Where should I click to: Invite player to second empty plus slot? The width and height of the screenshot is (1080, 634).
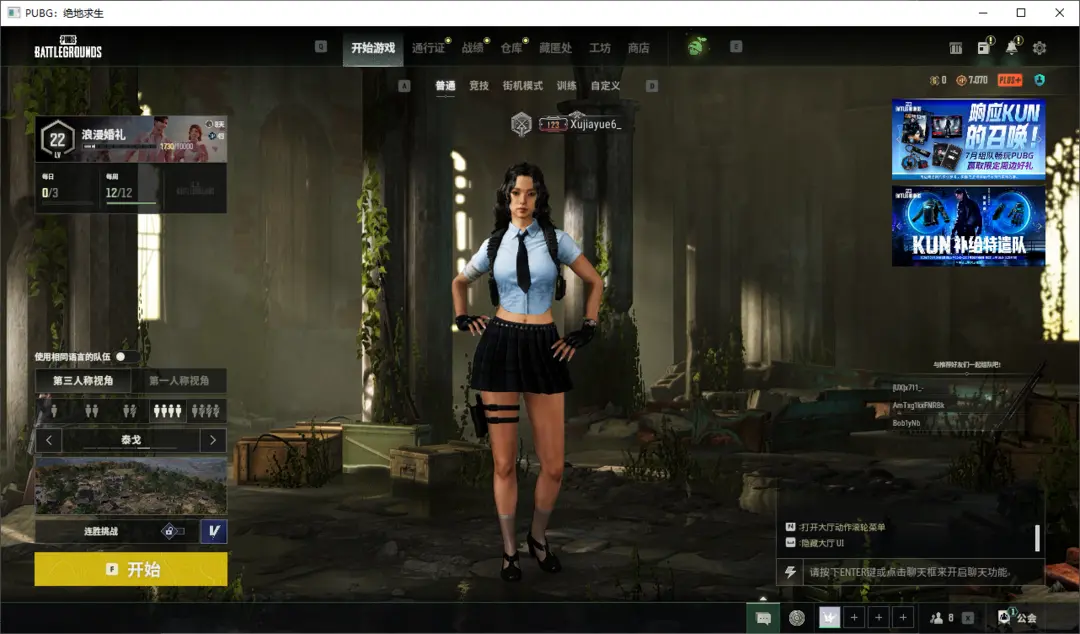[879, 617]
